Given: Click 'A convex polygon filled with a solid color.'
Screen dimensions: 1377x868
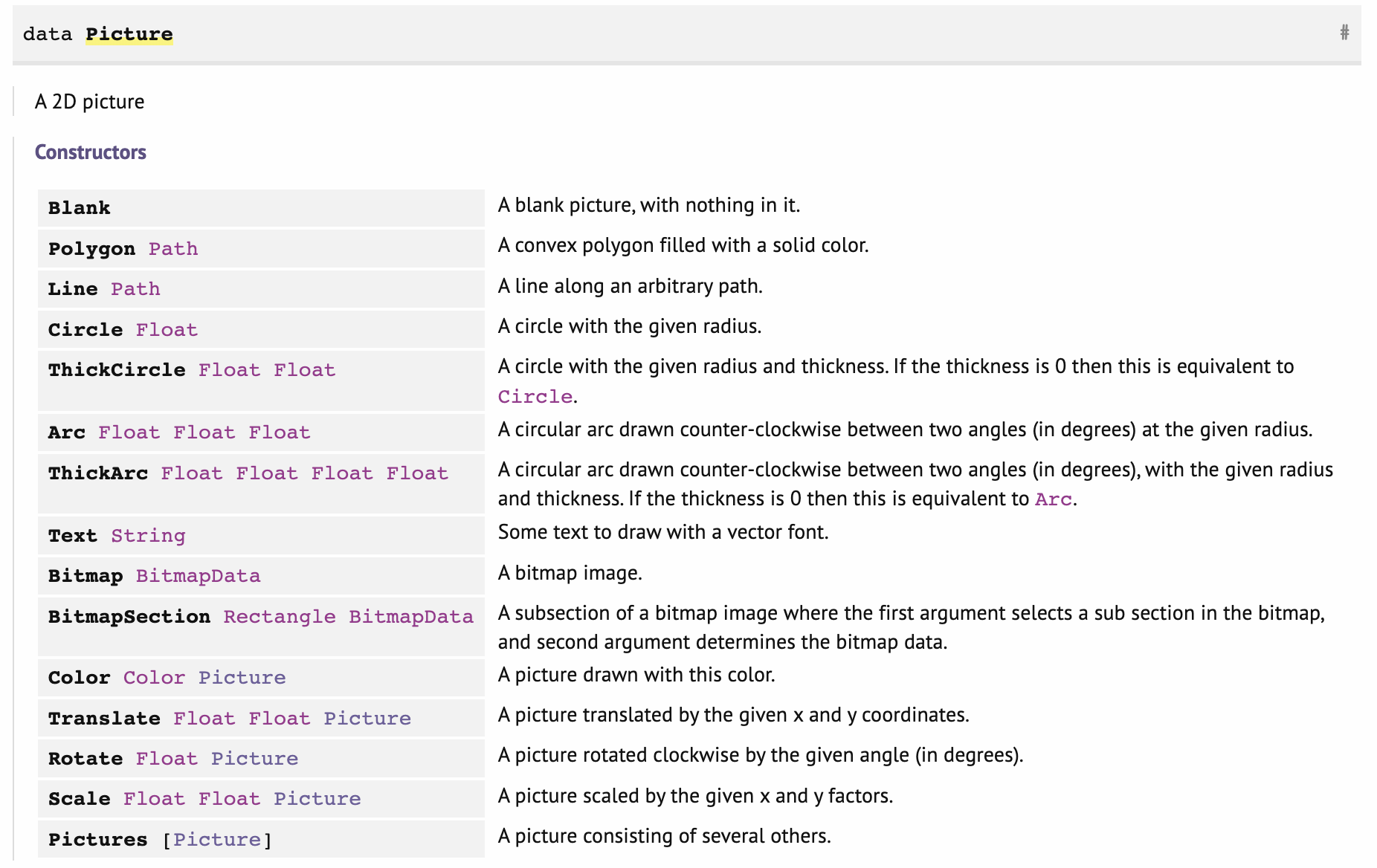Looking at the screenshot, I should pyautogui.click(x=683, y=245).
